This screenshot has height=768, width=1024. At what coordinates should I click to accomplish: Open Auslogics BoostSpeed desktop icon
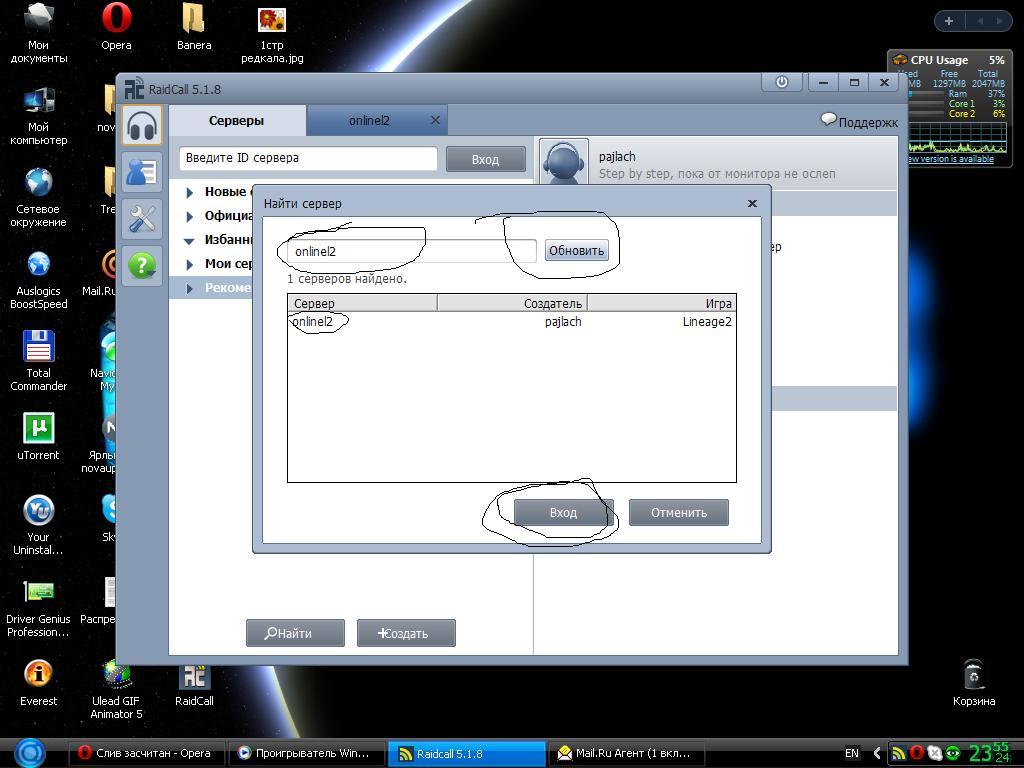click(x=39, y=280)
